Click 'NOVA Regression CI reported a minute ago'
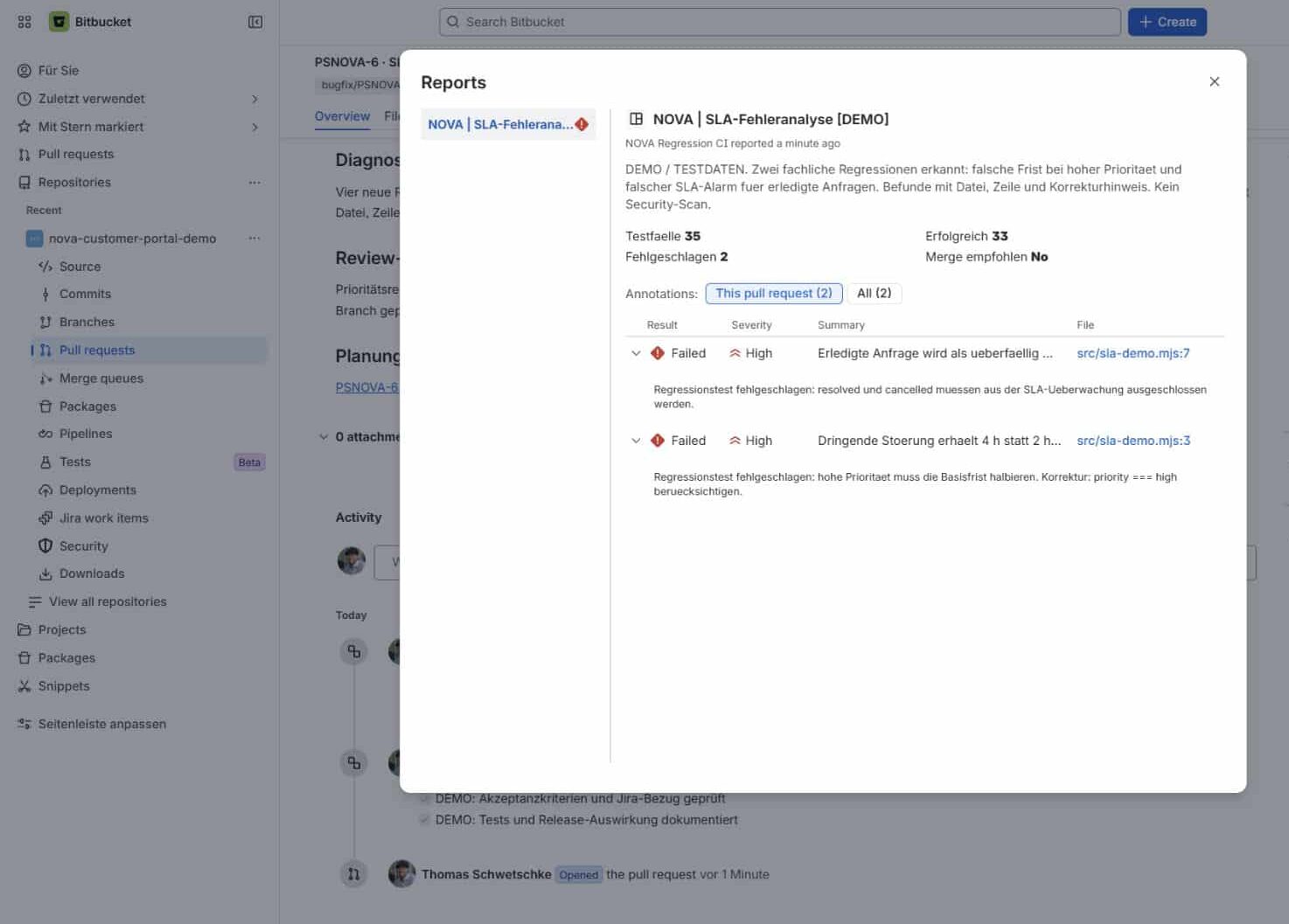Viewport: 1289px width, 924px height. pyautogui.click(x=733, y=143)
